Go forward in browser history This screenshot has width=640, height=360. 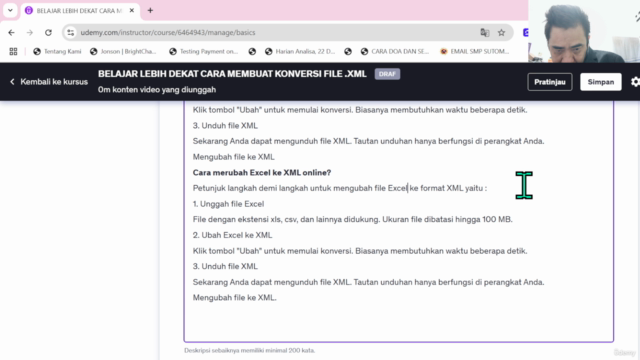point(30,33)
